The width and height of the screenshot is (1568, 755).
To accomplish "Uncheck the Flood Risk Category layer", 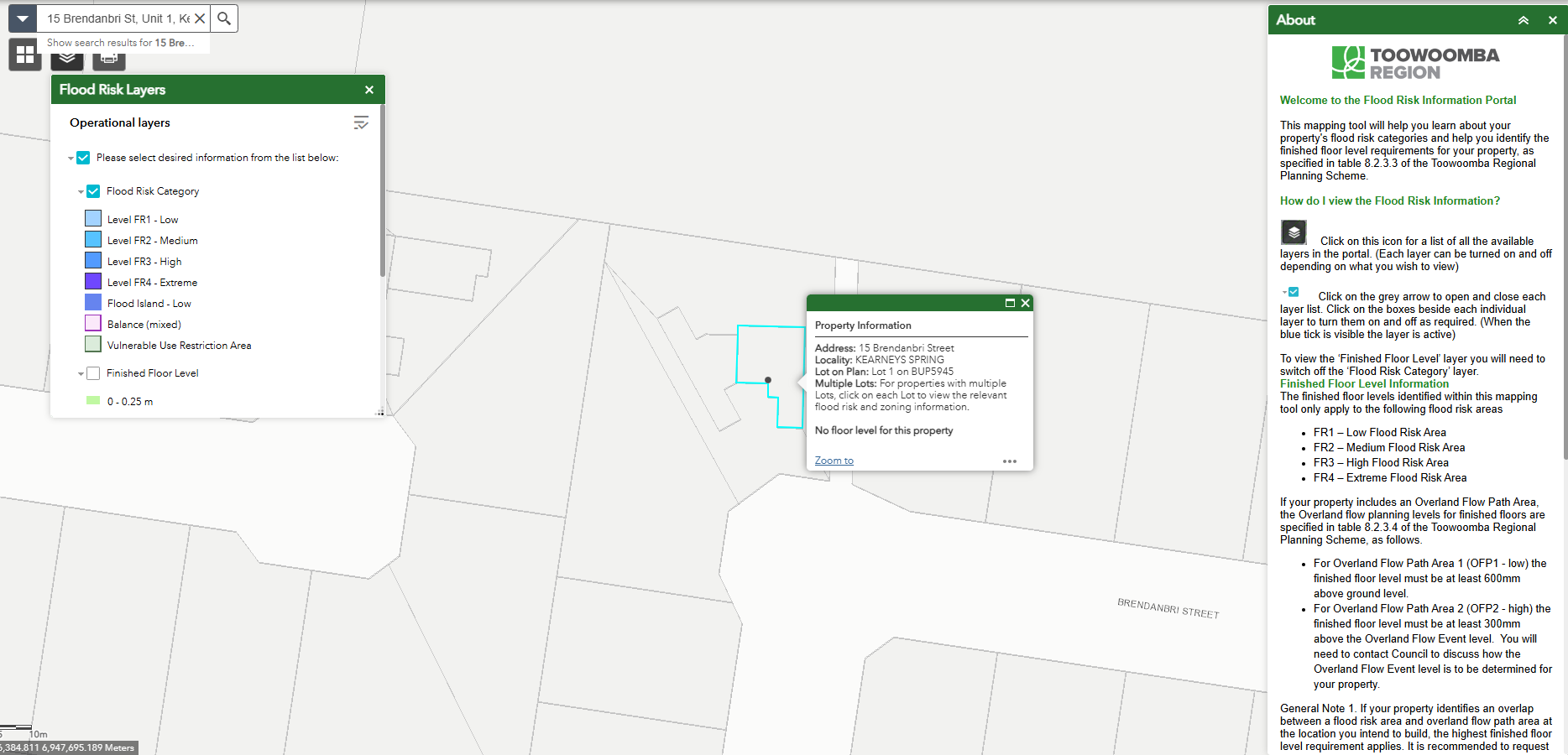I will [93, 191].
